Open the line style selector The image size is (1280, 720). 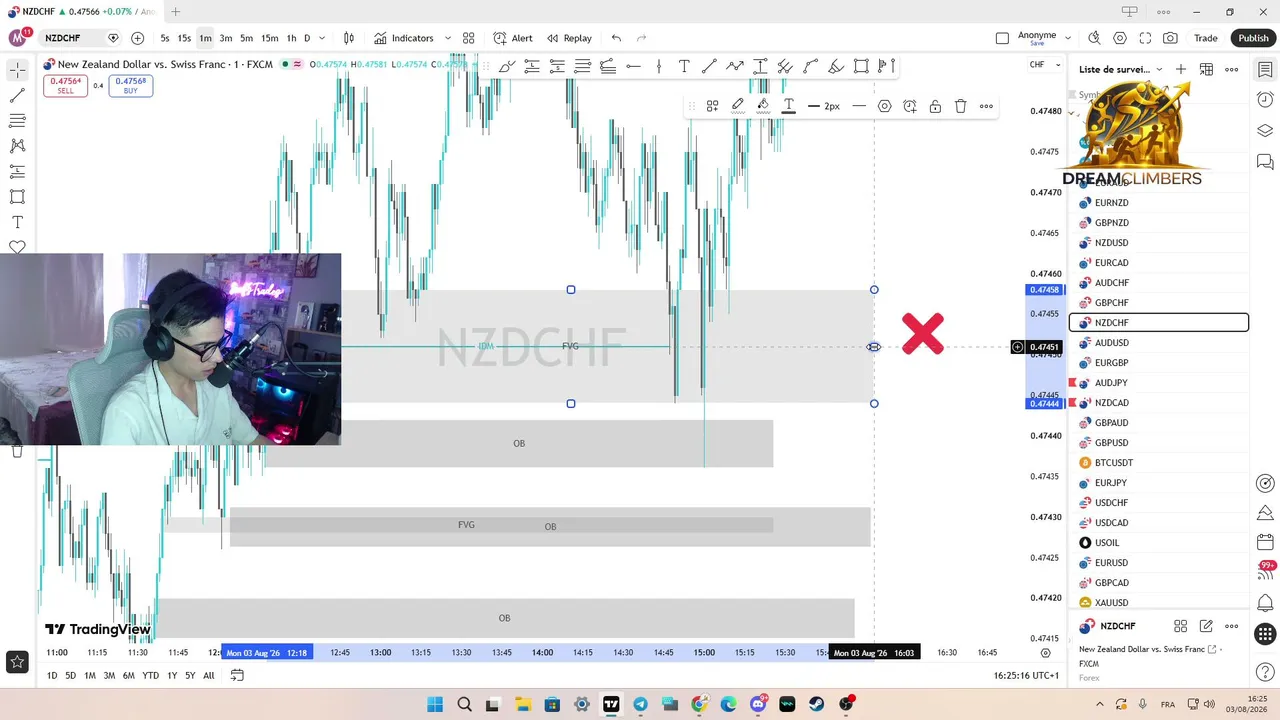(x=859, y=106)
